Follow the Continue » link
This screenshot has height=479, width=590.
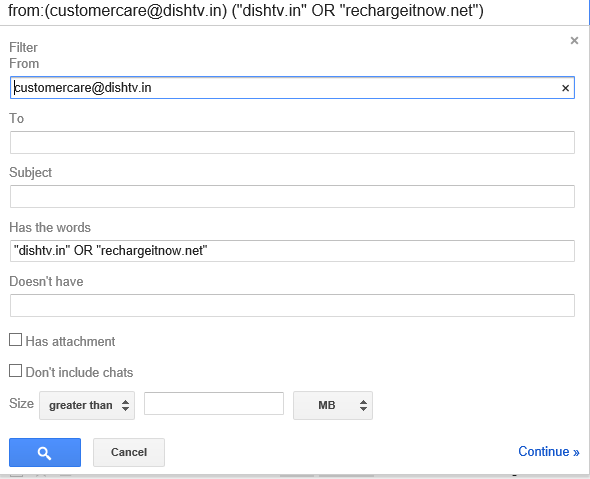pyautogui.click(x=549, y=452)
